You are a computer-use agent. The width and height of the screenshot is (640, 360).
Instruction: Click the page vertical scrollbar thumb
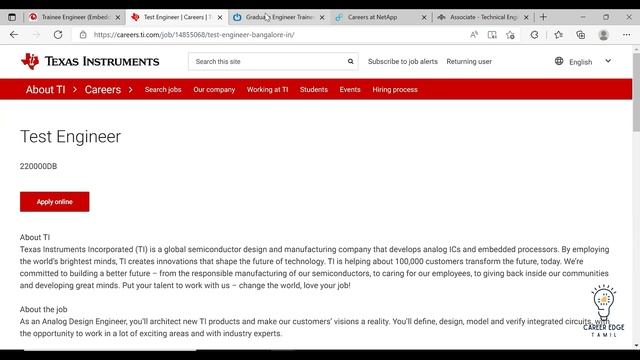click(x=636, y=92)
